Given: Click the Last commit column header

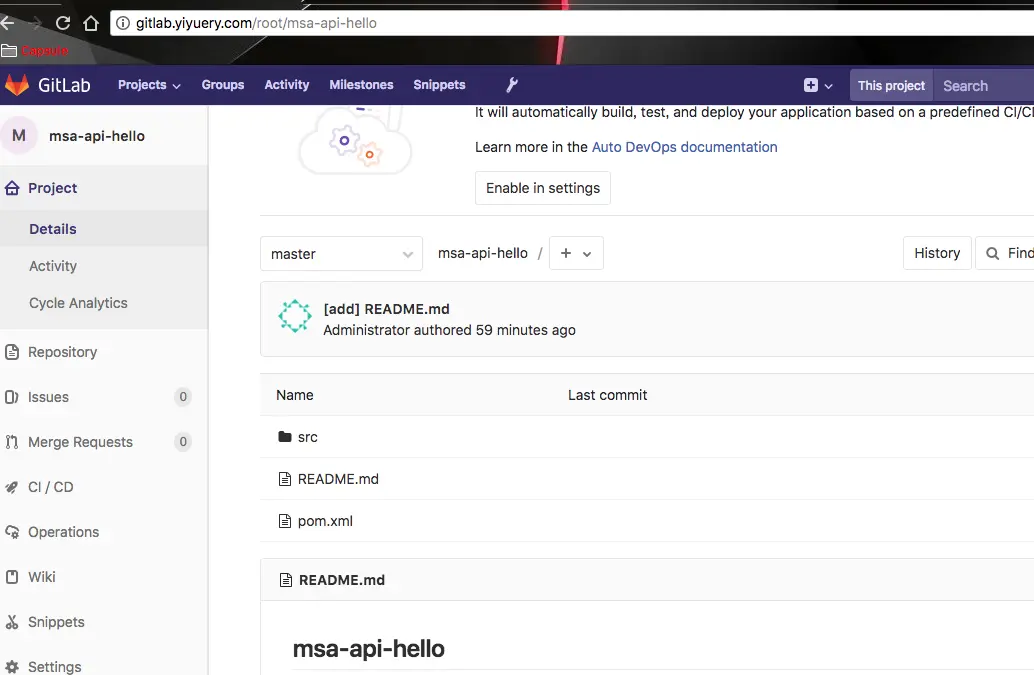Looking at the screenshot, I should (607, 395).
